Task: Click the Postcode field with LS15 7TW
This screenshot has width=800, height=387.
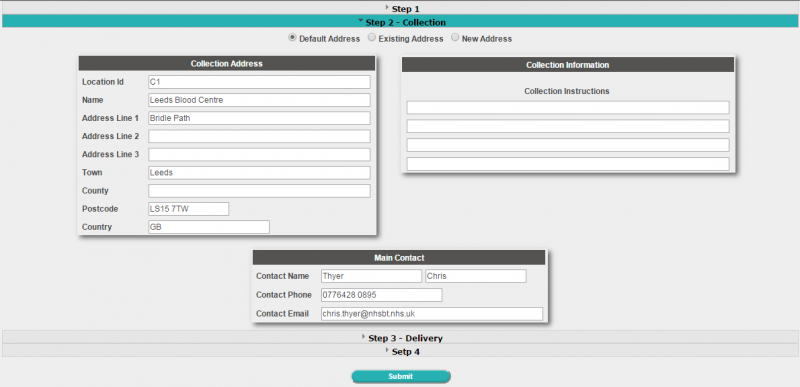Action: click(189, 209)
